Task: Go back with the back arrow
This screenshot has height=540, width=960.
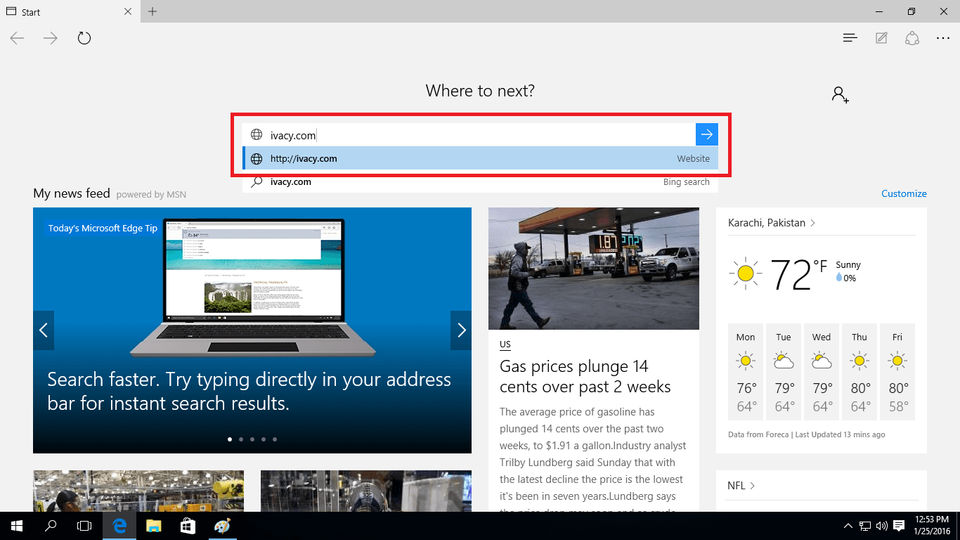Action: [17, 38]
